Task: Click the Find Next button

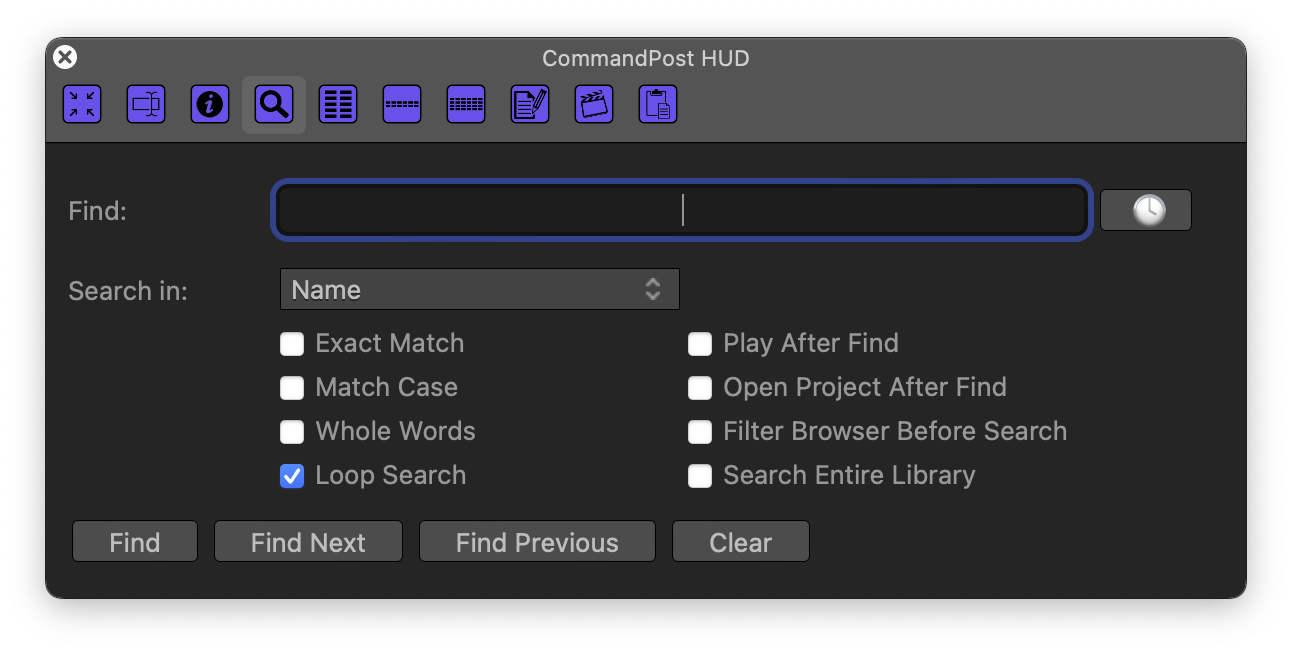Action: click(x=308, y=542)
